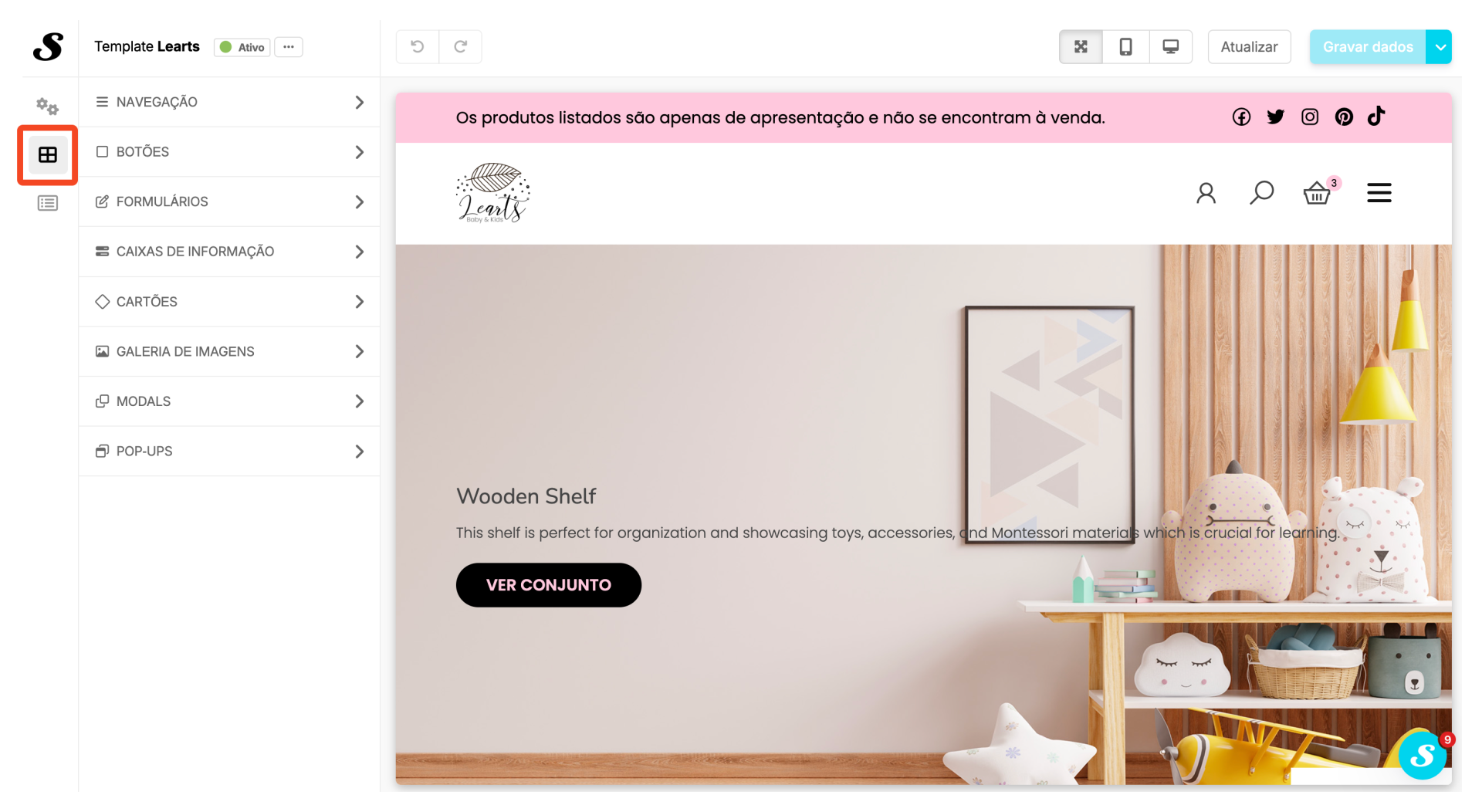Switch to desktop preview icon
The image size is (1482, 812).
[x=1170, y=46]
